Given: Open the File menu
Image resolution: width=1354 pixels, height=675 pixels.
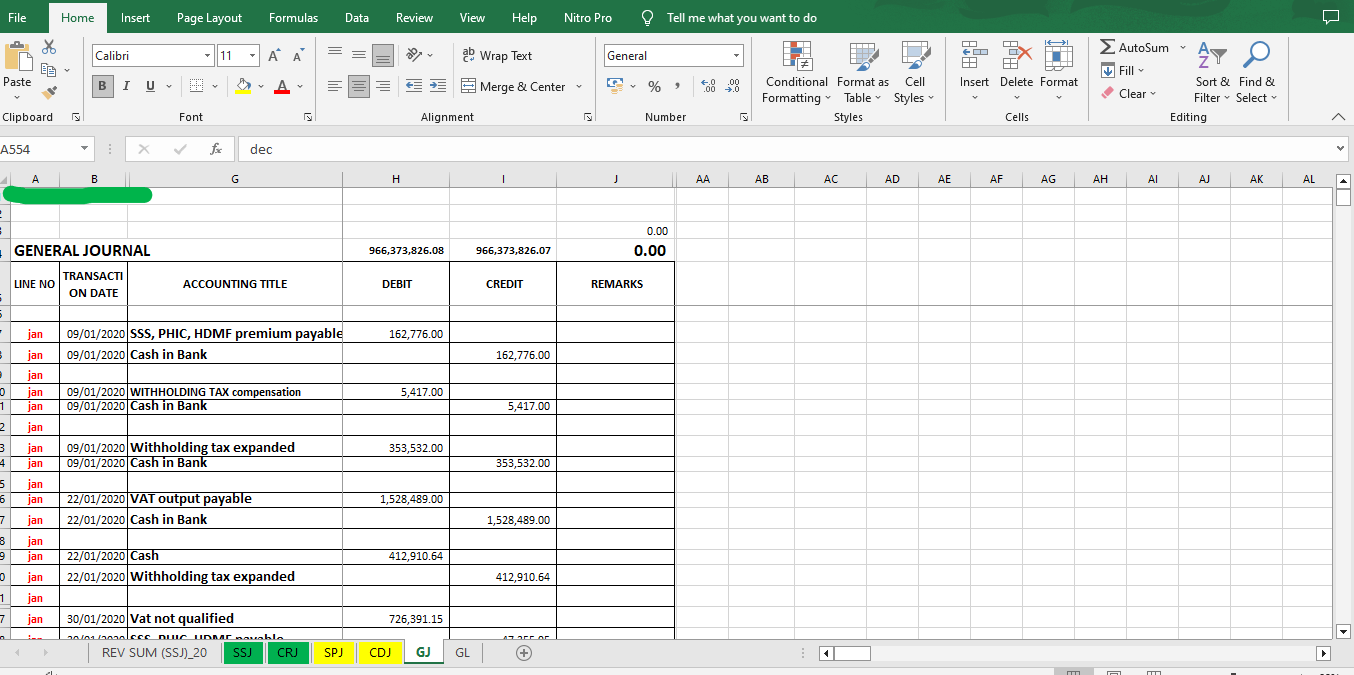Looking at the screenshot, I should (x=17, y=17).
